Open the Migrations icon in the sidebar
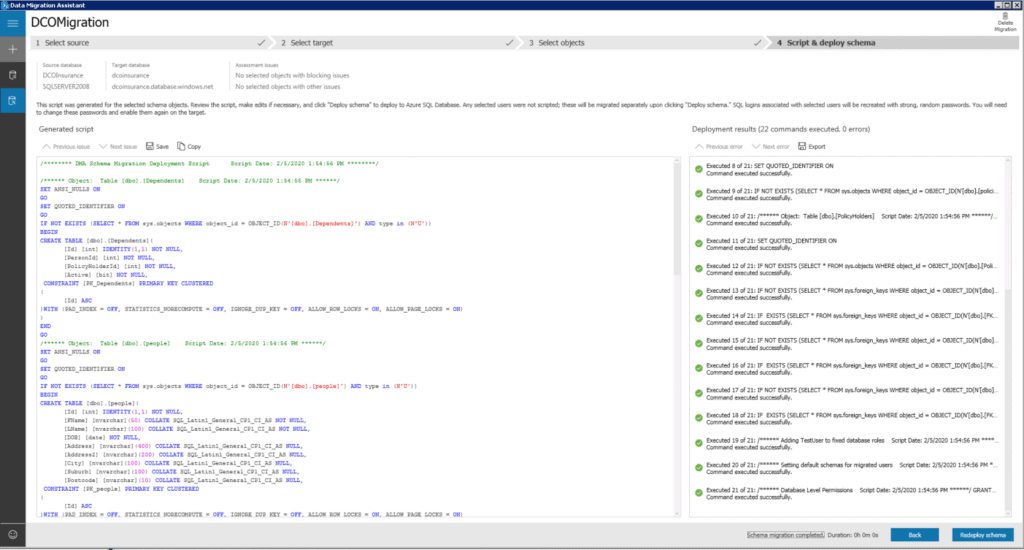Image resolution: width=1024 pixels, height=550 pixels. pos(13,100)
